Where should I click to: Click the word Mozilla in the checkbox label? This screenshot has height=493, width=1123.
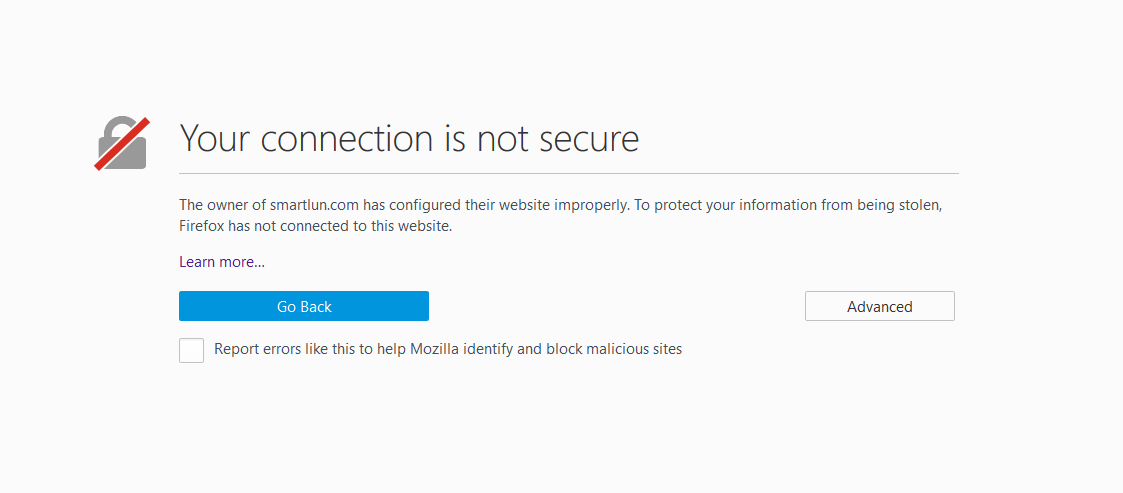pos(435,350)
